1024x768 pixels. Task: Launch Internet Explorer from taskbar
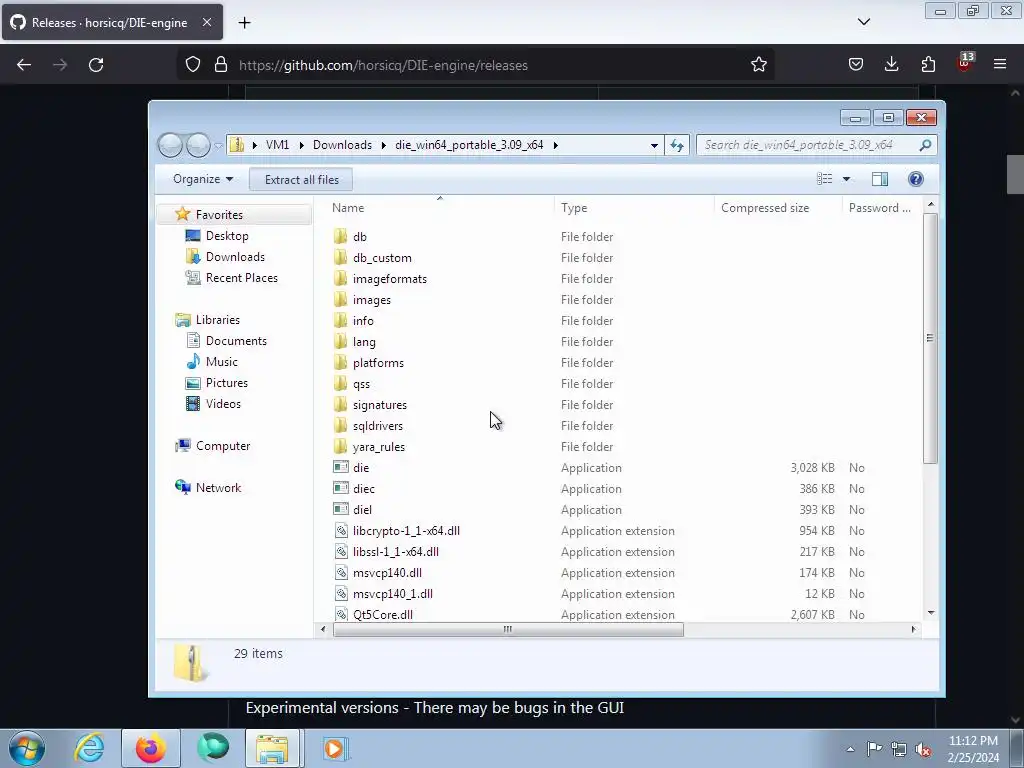coord(89,748)
